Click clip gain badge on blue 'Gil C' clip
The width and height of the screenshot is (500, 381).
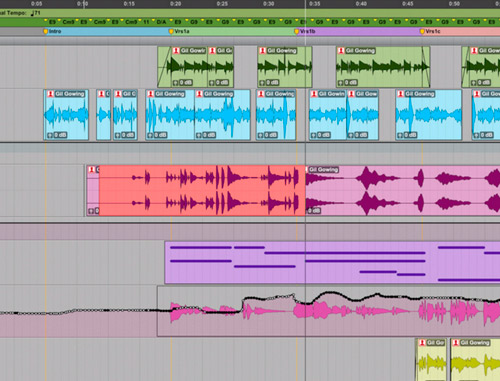point(125,135)
